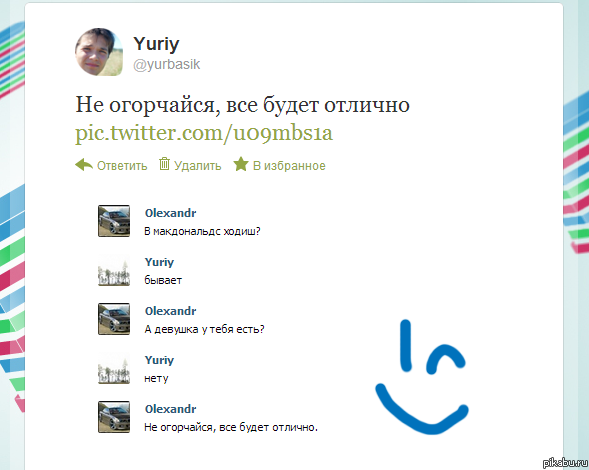Screen dimensions: 589x470
Task: Click Olexandr's avatar beside last message
Action: tap(114, 417)
